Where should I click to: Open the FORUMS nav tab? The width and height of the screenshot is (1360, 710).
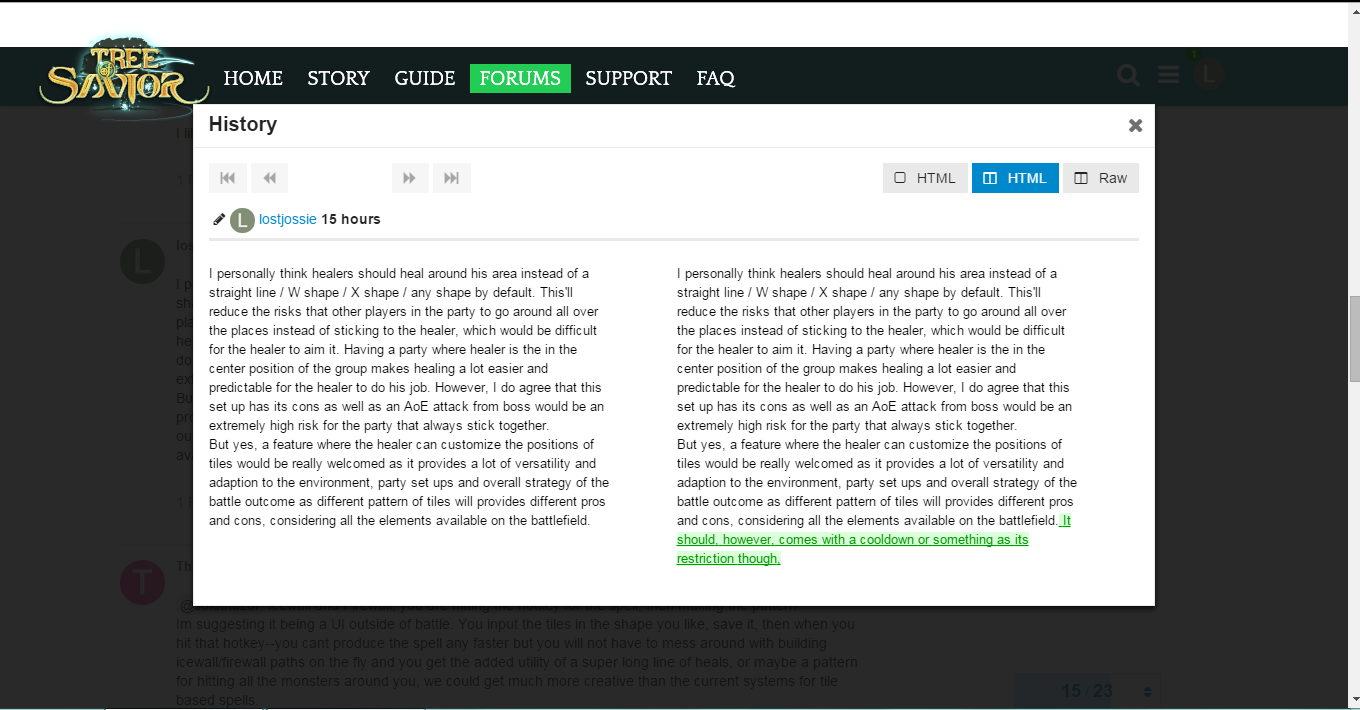(x=520, y=78)
